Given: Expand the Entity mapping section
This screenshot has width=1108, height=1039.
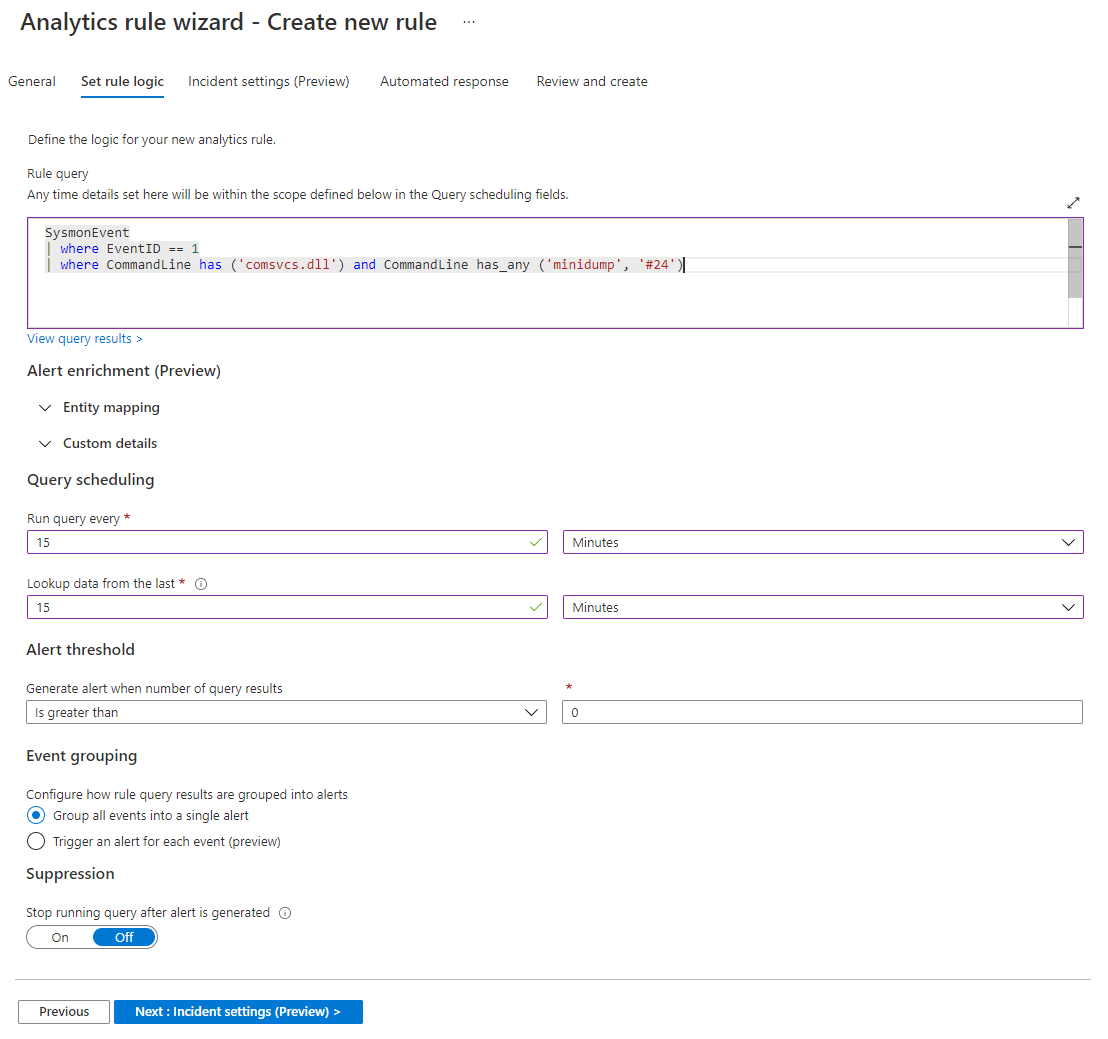Looking at the screenshot, I should tap(45, 408).
